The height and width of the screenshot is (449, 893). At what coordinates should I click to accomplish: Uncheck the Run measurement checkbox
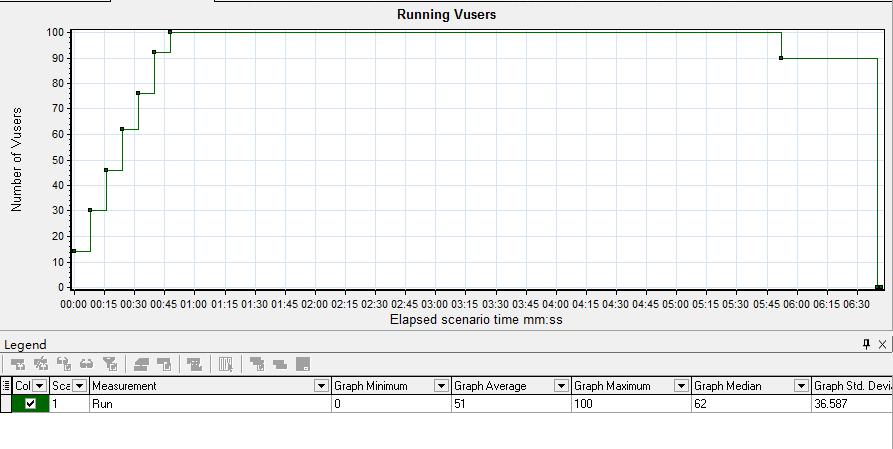(x=30, y=404)
